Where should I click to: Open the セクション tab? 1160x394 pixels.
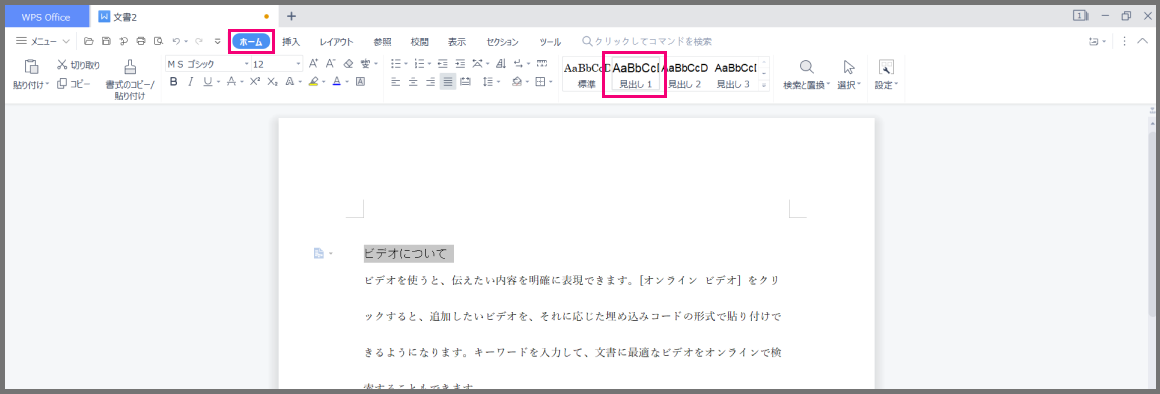(502, 42)
